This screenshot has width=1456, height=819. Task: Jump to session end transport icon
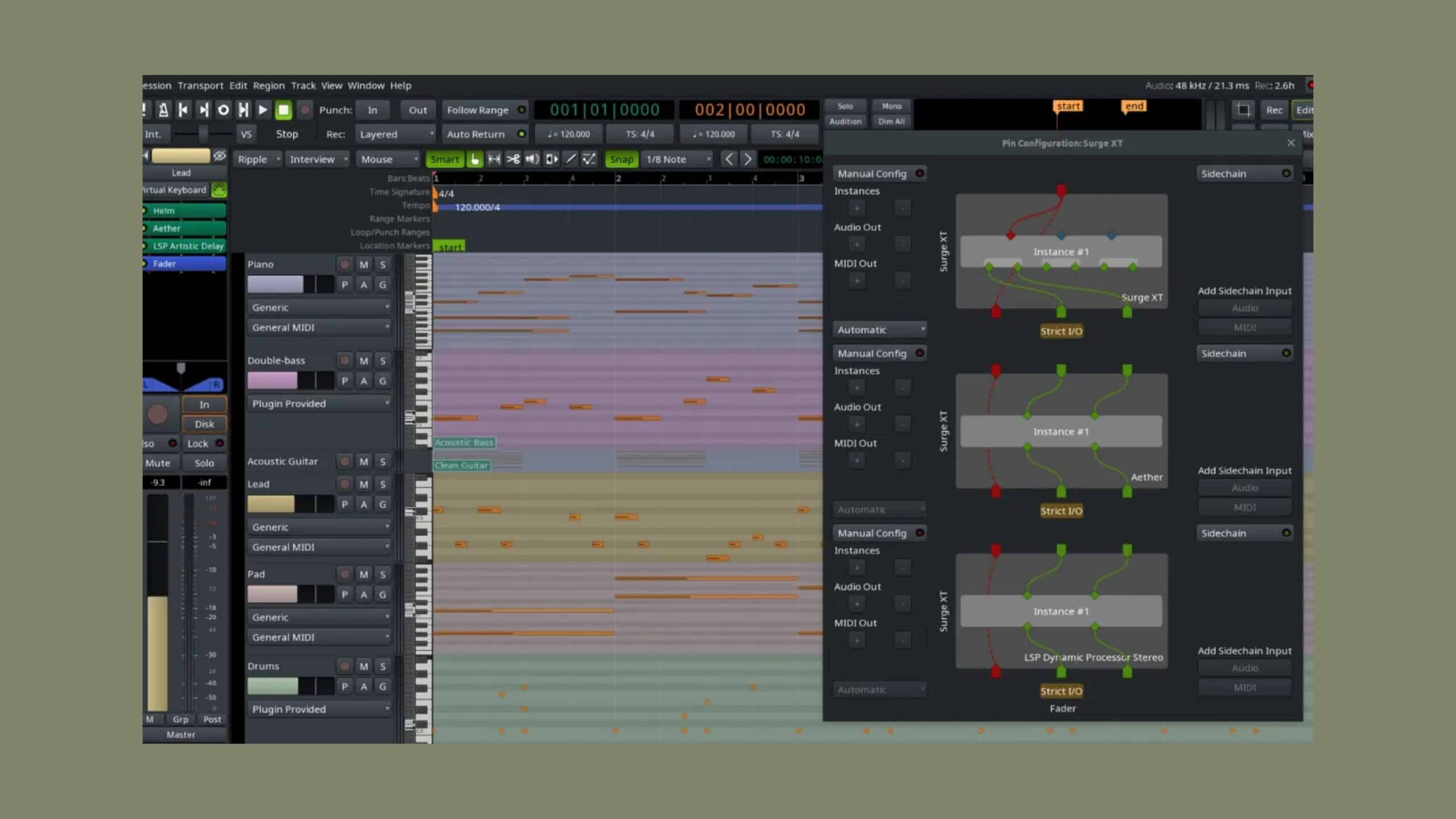(x=204, y=110)
